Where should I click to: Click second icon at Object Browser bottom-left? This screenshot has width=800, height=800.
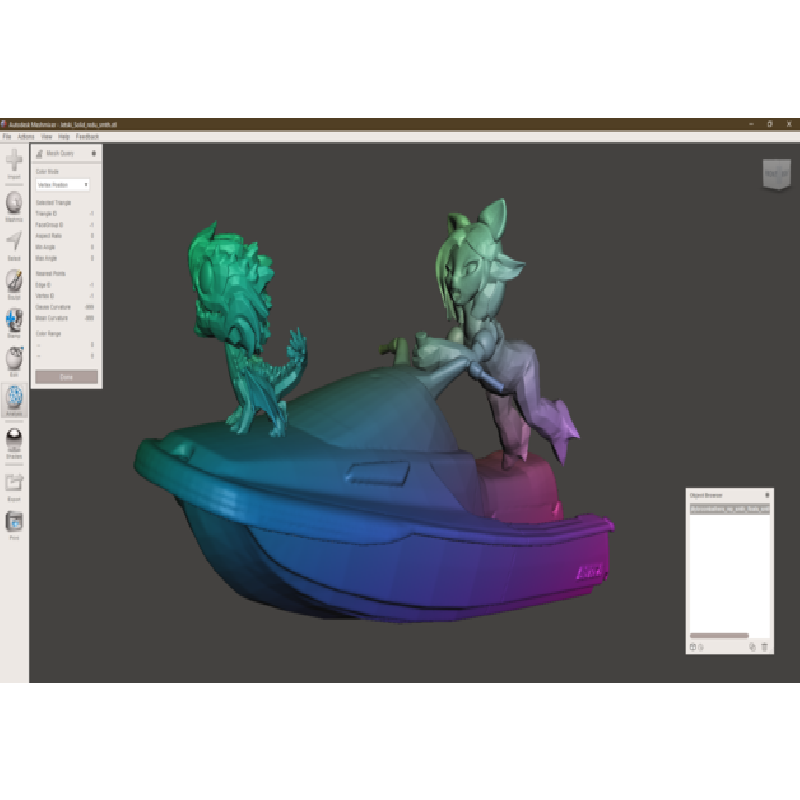701,647
